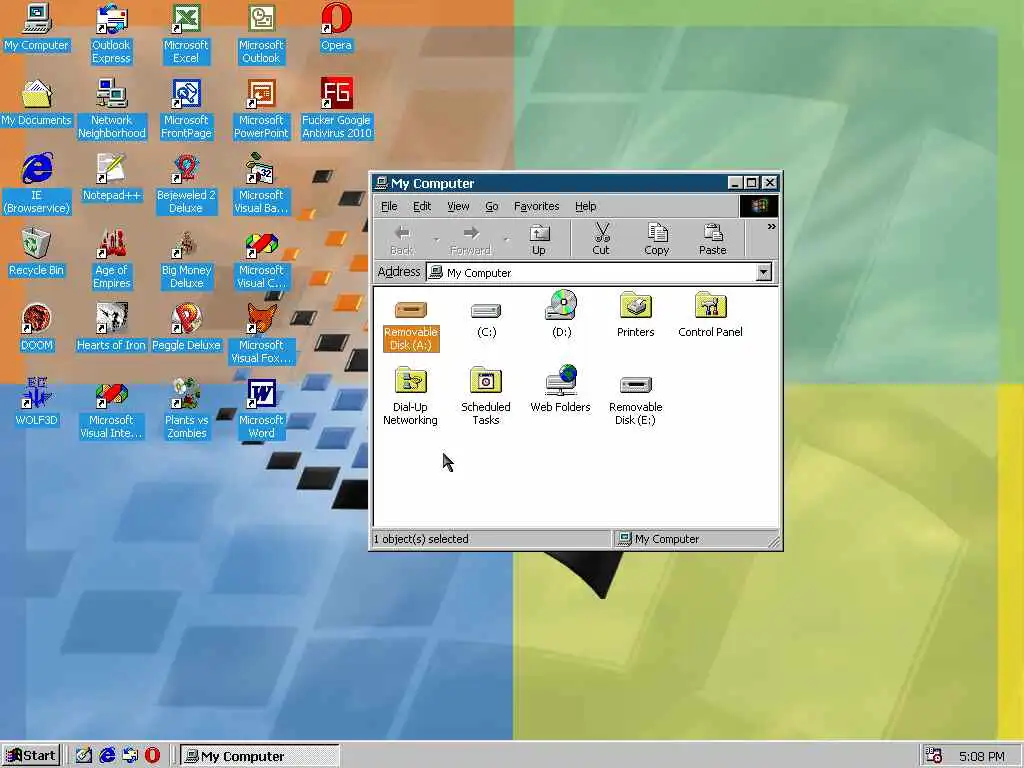Select the My Documents desktop icon
The width and height of the screenshot is (1024, 768).
tap(36, 103)
